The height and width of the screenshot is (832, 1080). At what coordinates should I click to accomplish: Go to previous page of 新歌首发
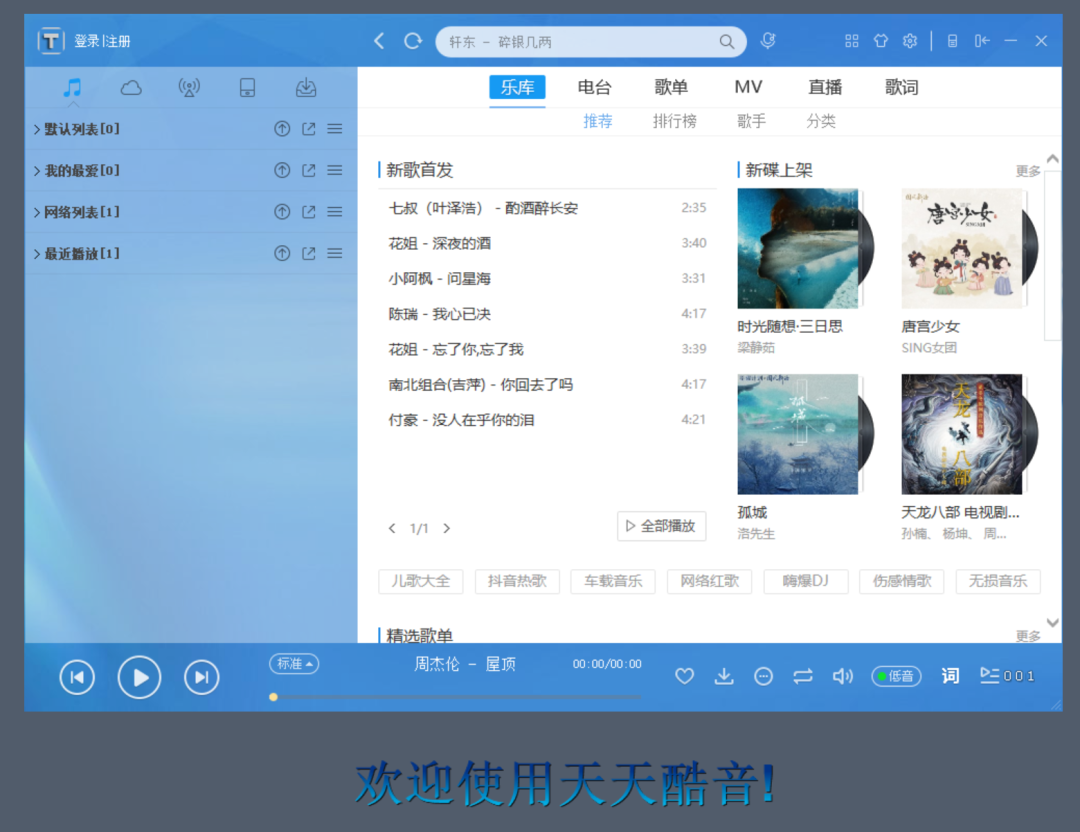point(392,528)
